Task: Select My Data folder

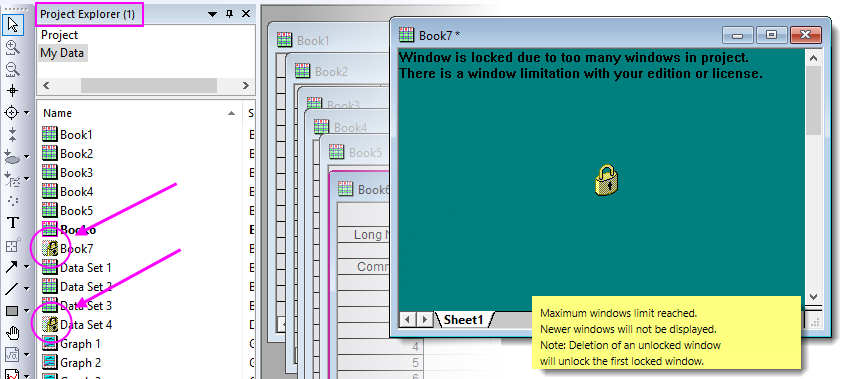Action: pyautogui.click(x=62, y=53)
